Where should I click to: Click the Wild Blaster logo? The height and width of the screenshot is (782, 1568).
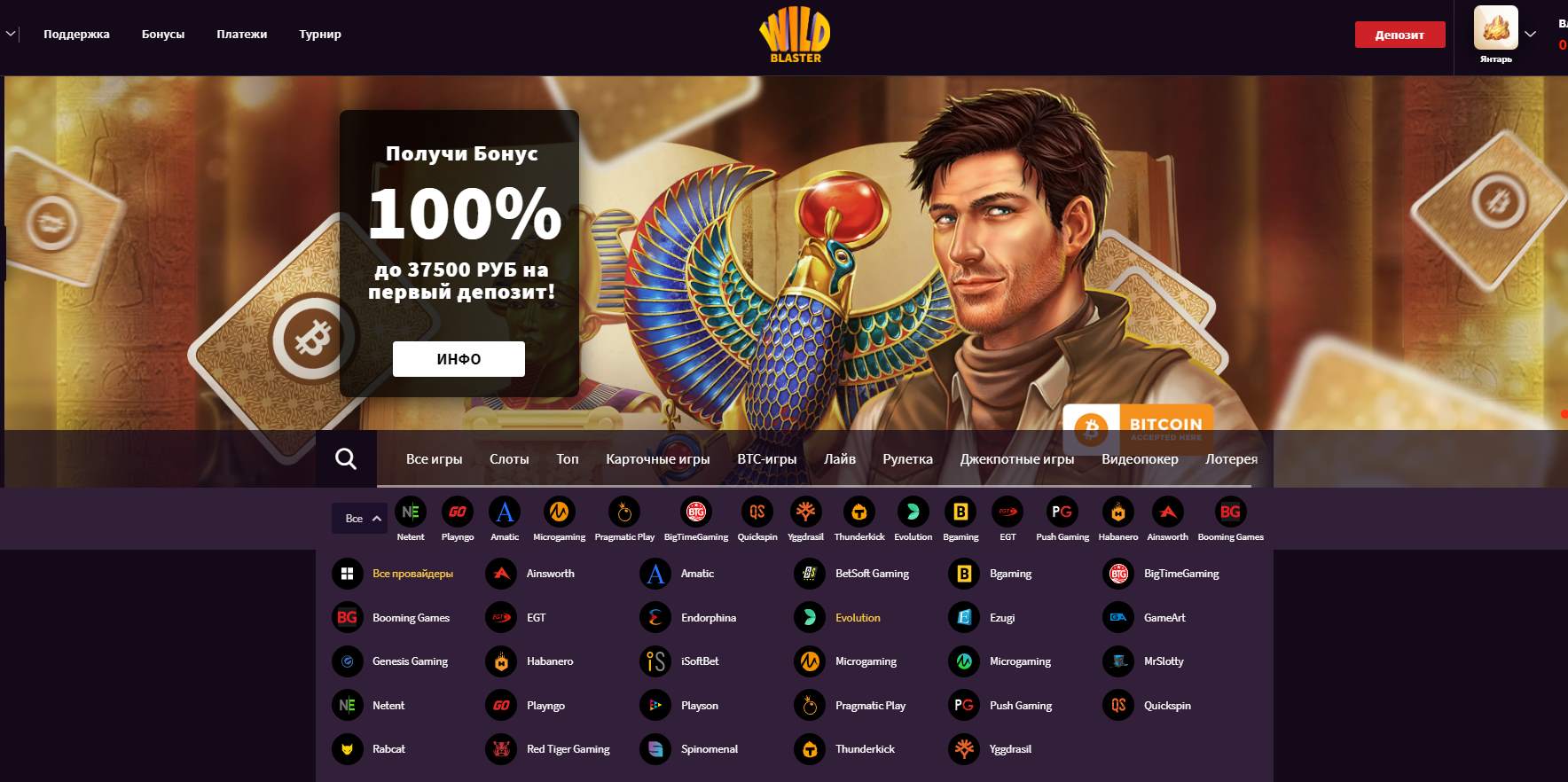pos(795,36)
